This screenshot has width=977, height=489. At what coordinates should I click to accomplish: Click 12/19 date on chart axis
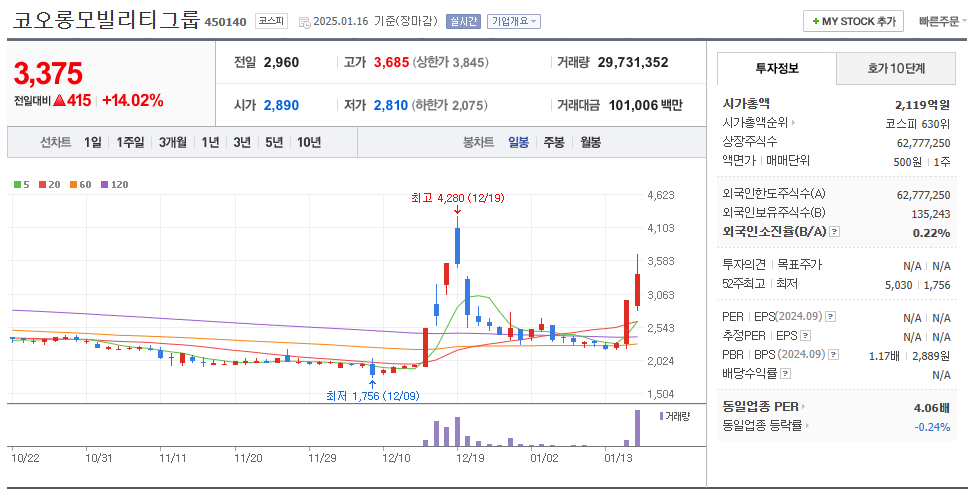470,458
